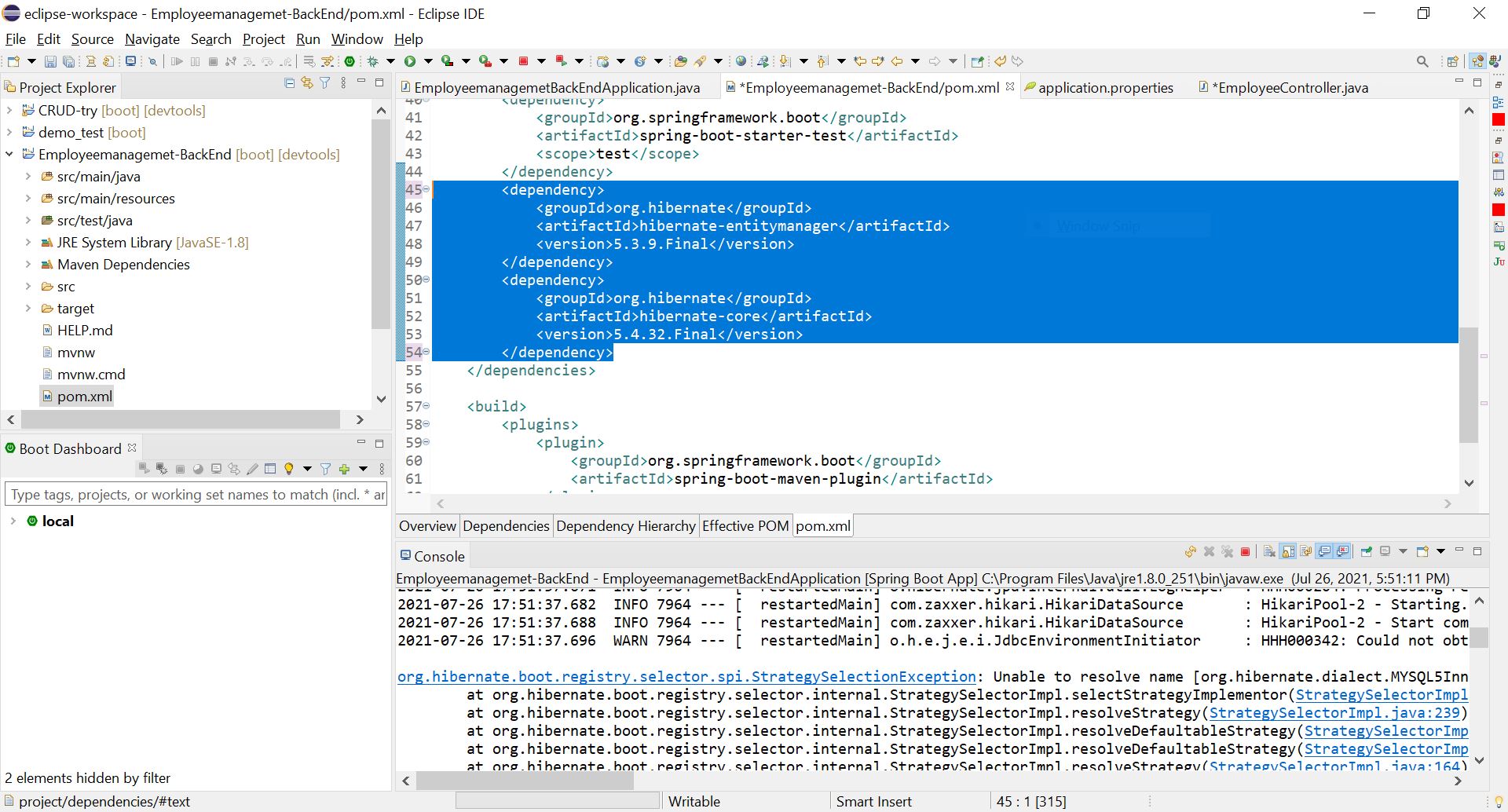Expand the local node in Boot Dashboard

coord(13,521)
